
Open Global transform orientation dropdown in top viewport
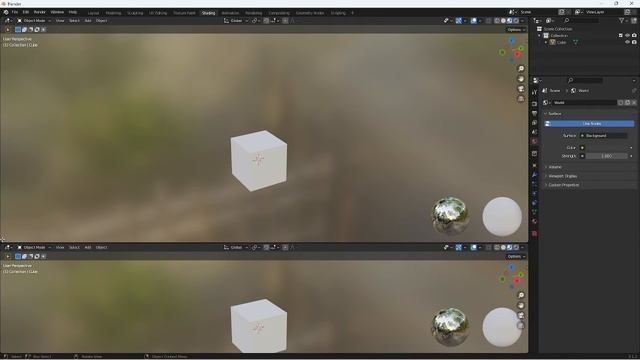[236, 20]
